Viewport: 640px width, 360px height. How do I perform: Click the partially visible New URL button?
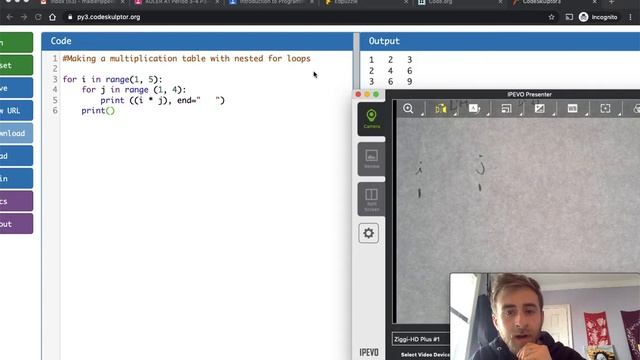point(16,111)
